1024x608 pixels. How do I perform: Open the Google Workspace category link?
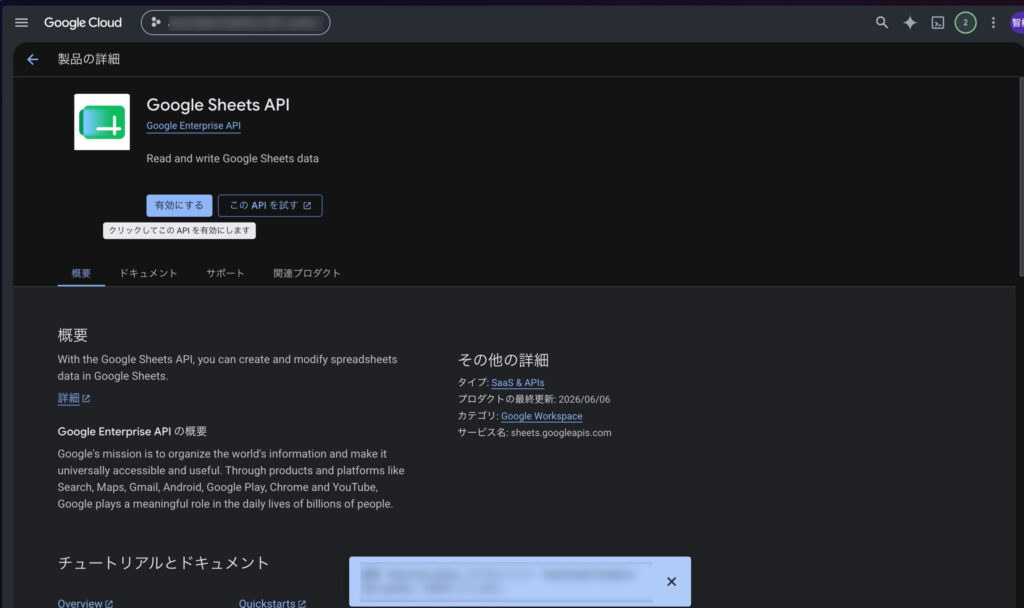pyautogui.click(x=541, y=416)
